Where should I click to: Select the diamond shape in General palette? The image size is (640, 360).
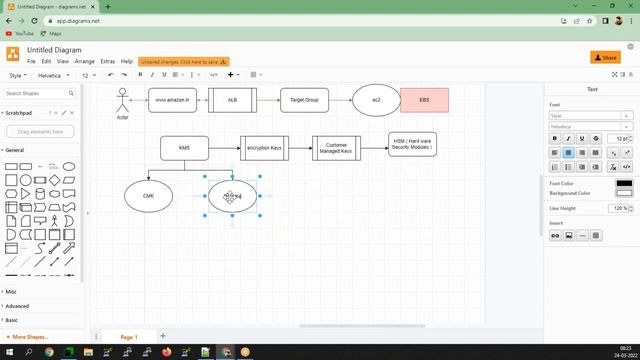tap(54, 180)
